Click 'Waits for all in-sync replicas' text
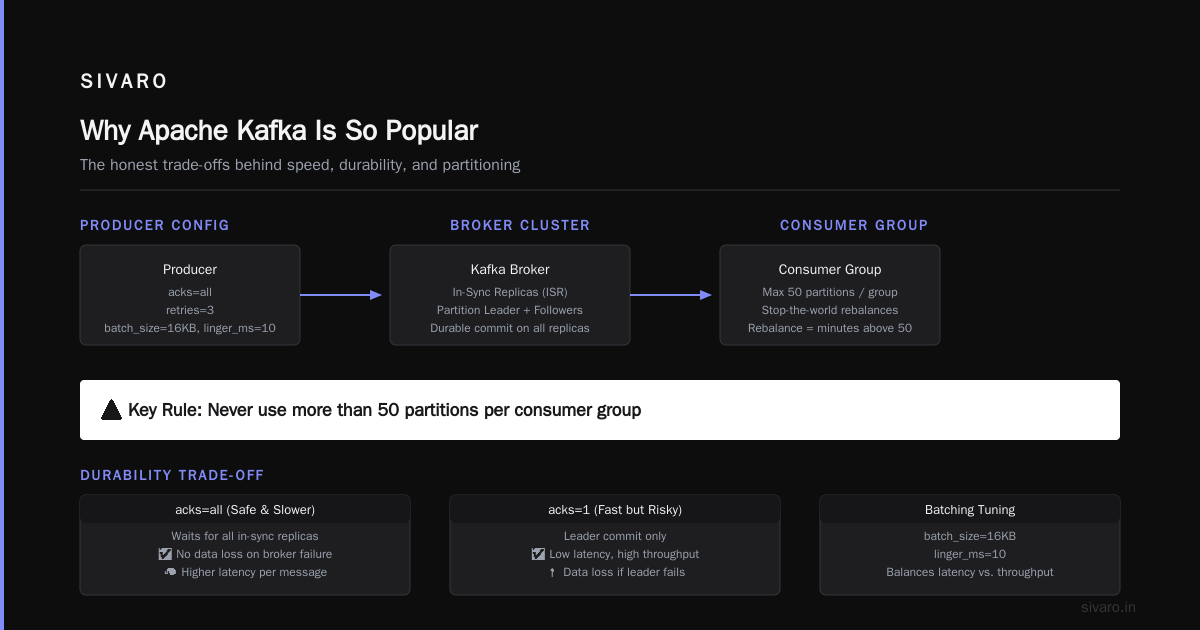The height and width of the screenshot is (630, 1200). 245,536
